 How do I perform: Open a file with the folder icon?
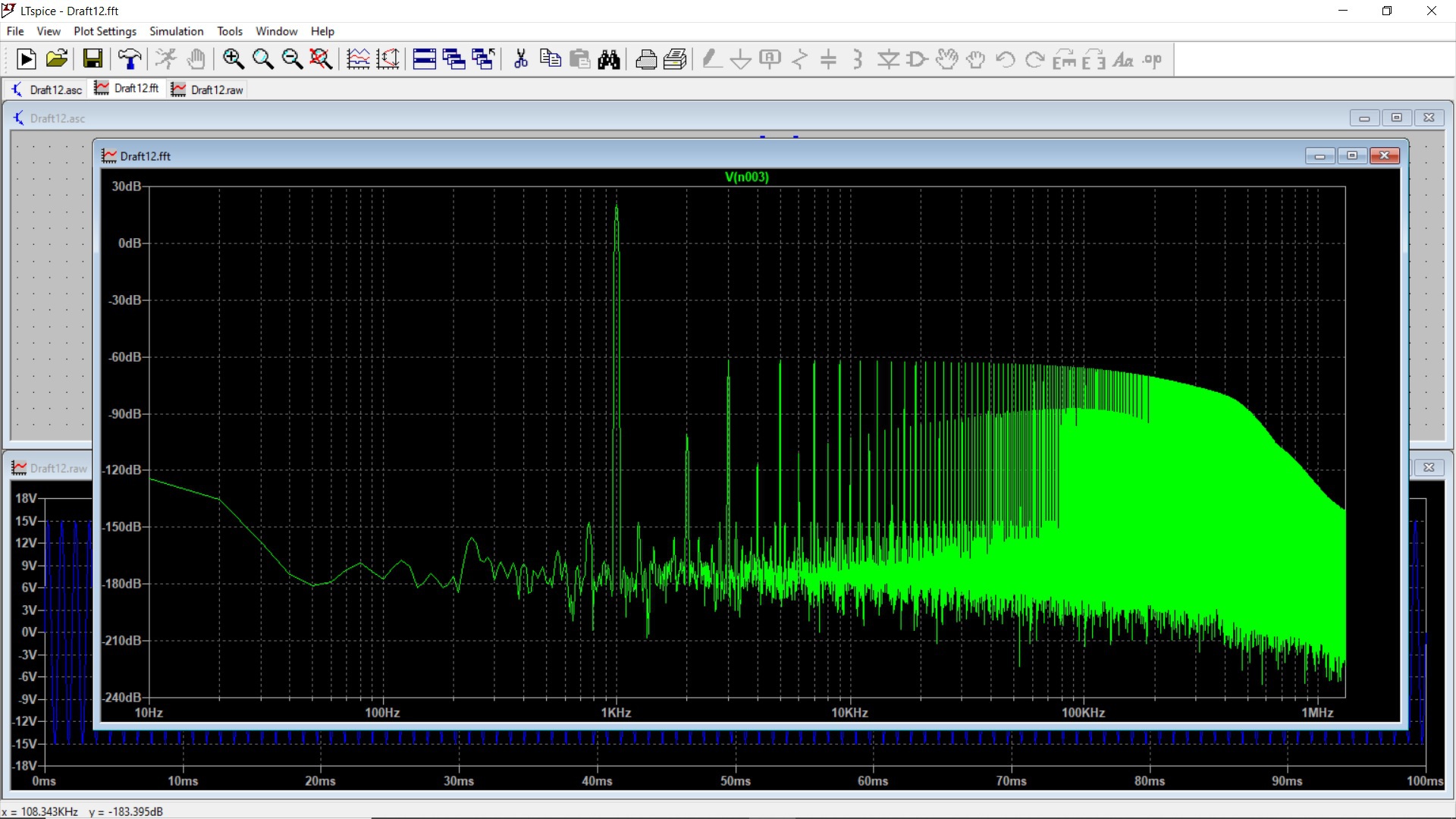pyautogui.click(x=57, y=59)
